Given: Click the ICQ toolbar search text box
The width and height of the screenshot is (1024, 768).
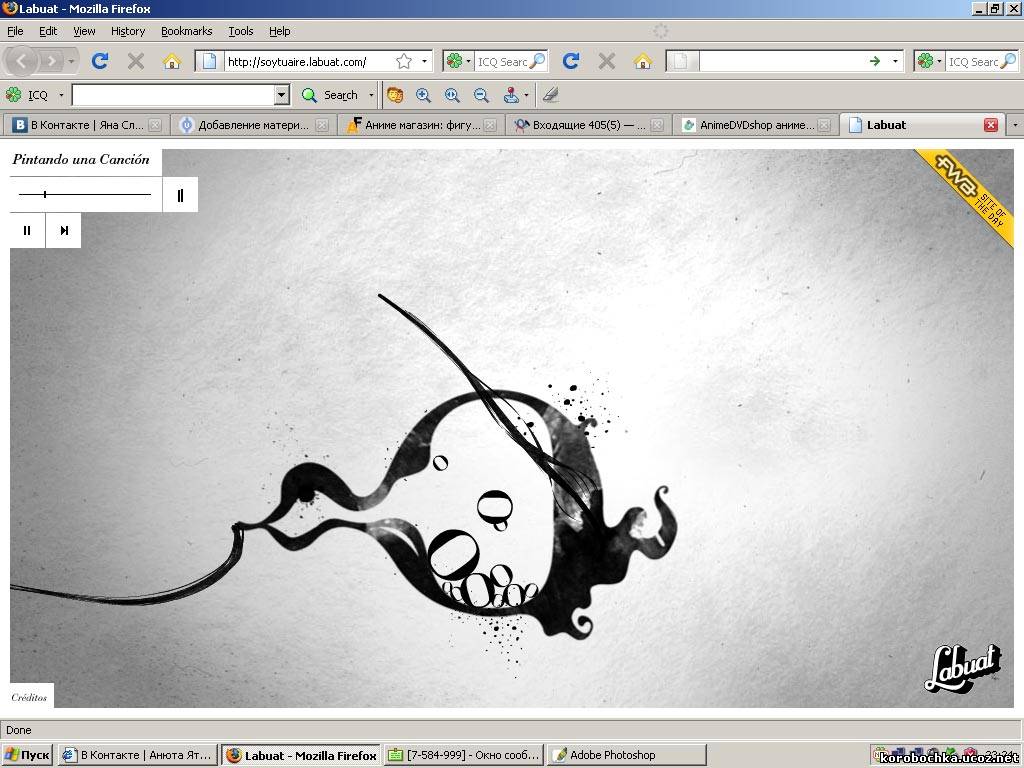Looking at the screenshot, I should [x=174, y=95].
